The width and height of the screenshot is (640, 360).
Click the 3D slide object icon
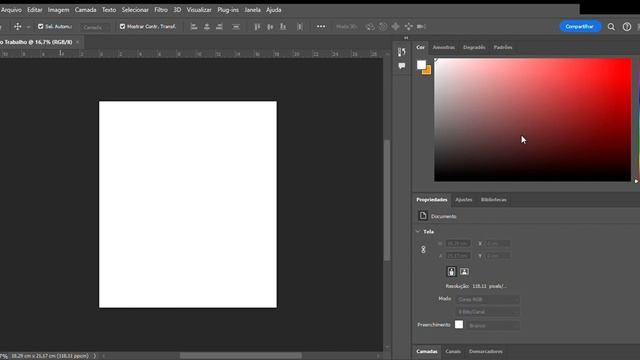408,27
